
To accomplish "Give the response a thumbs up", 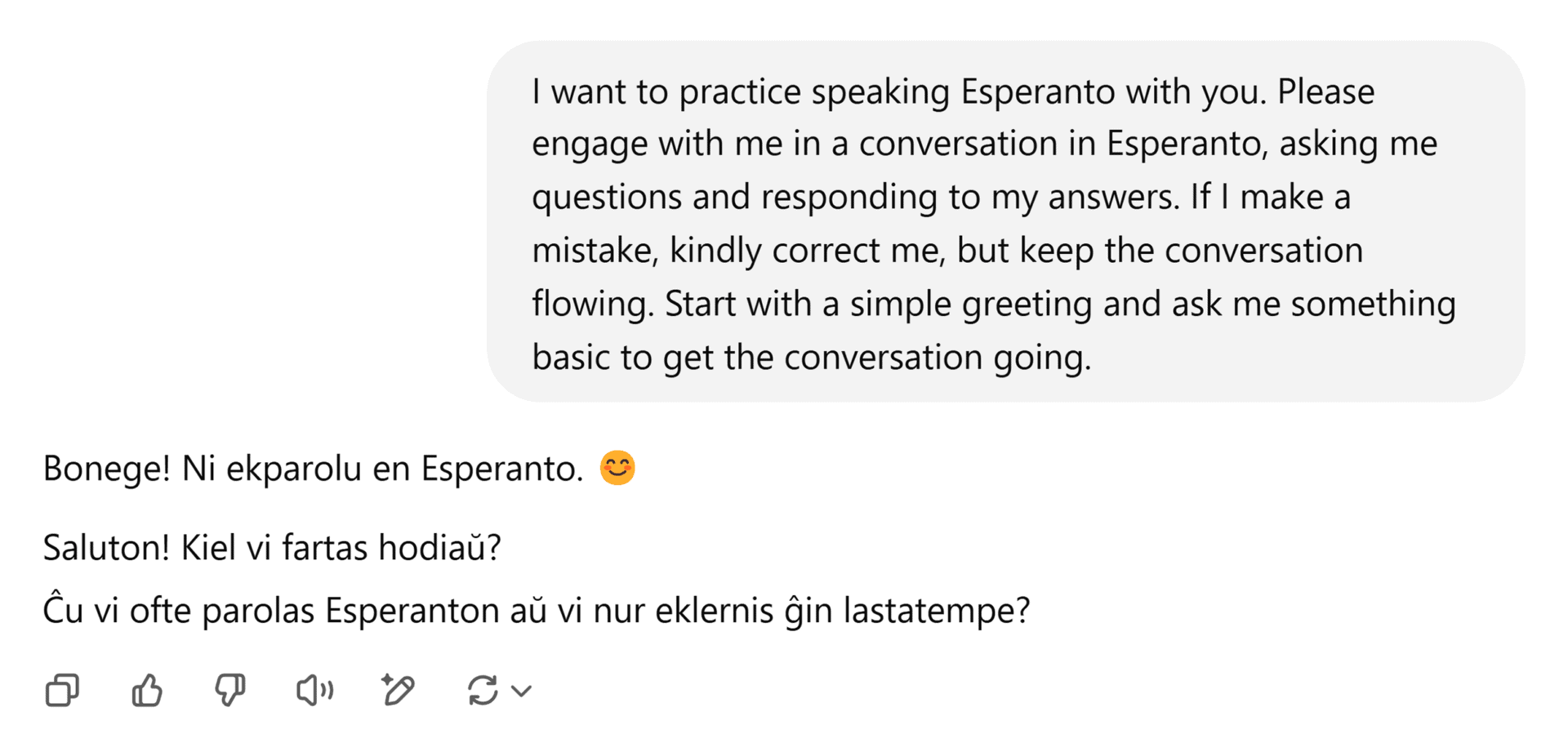I will pyautogui.click(x=147, y=691).
